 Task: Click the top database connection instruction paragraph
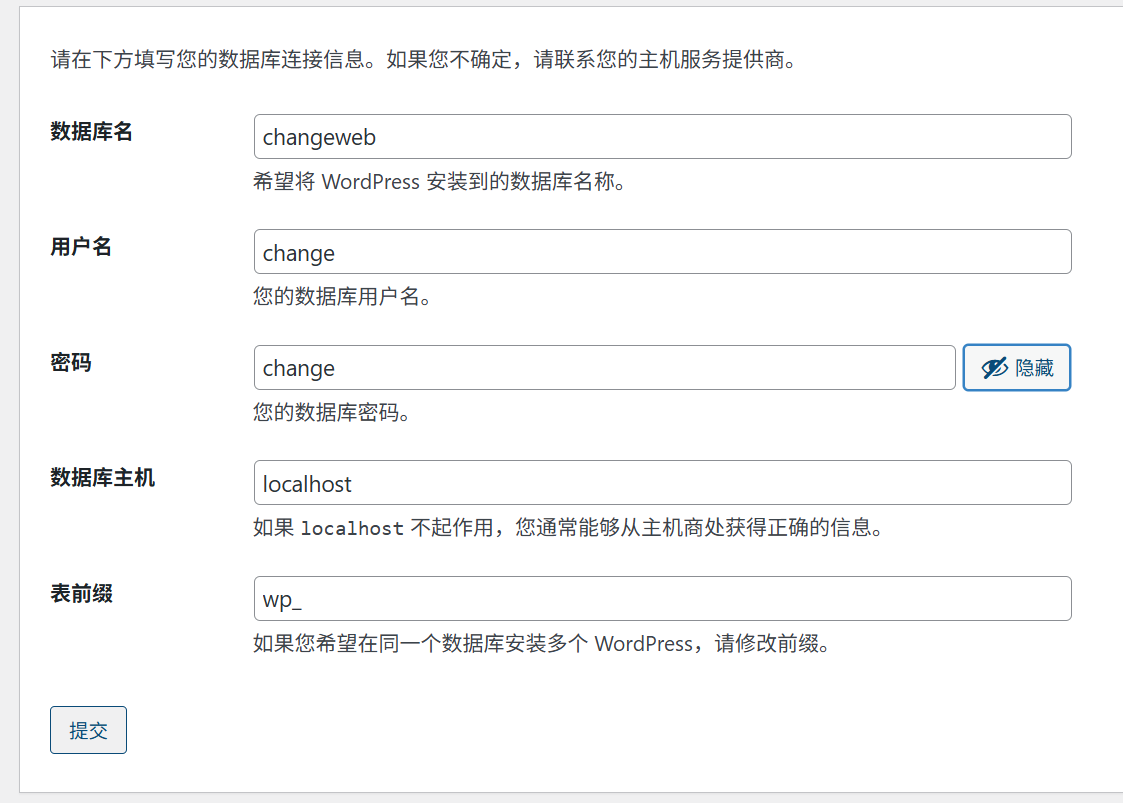[x=423, y=60]
